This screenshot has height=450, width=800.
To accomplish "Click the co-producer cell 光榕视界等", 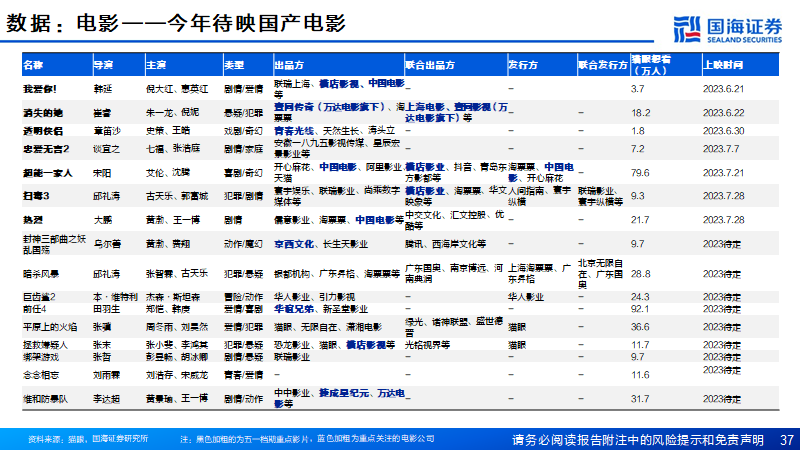I will pyautogui.click(x=428, y=345).
